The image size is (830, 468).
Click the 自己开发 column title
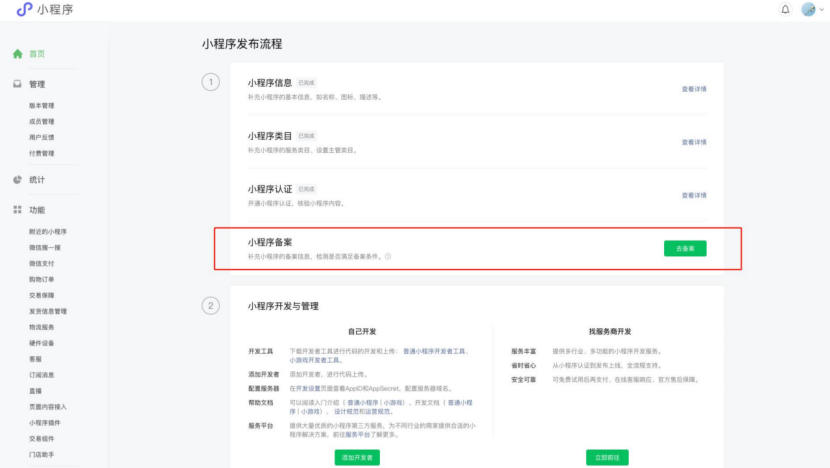pos(362,331)
